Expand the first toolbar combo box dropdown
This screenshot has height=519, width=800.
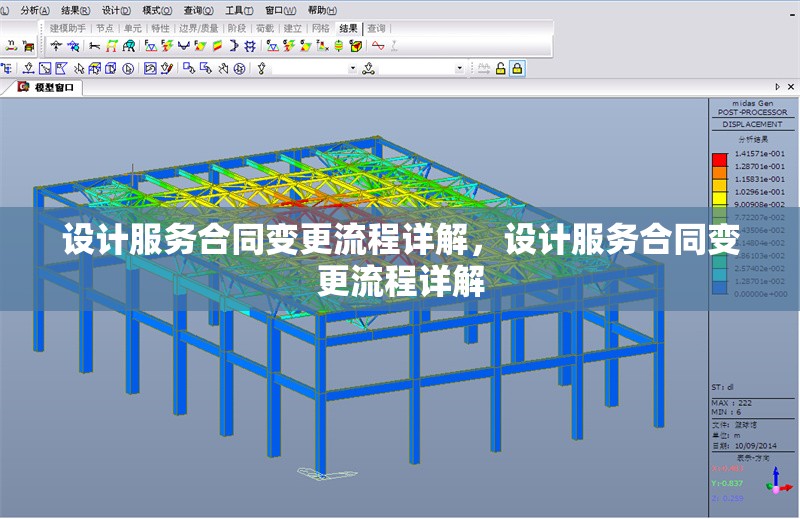point(352,68)
